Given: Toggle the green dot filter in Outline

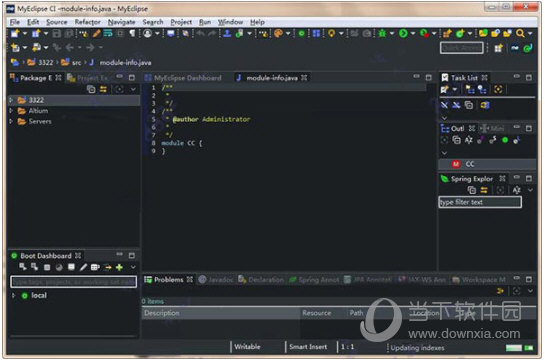Looking at the screenshot, I should 505,140.
